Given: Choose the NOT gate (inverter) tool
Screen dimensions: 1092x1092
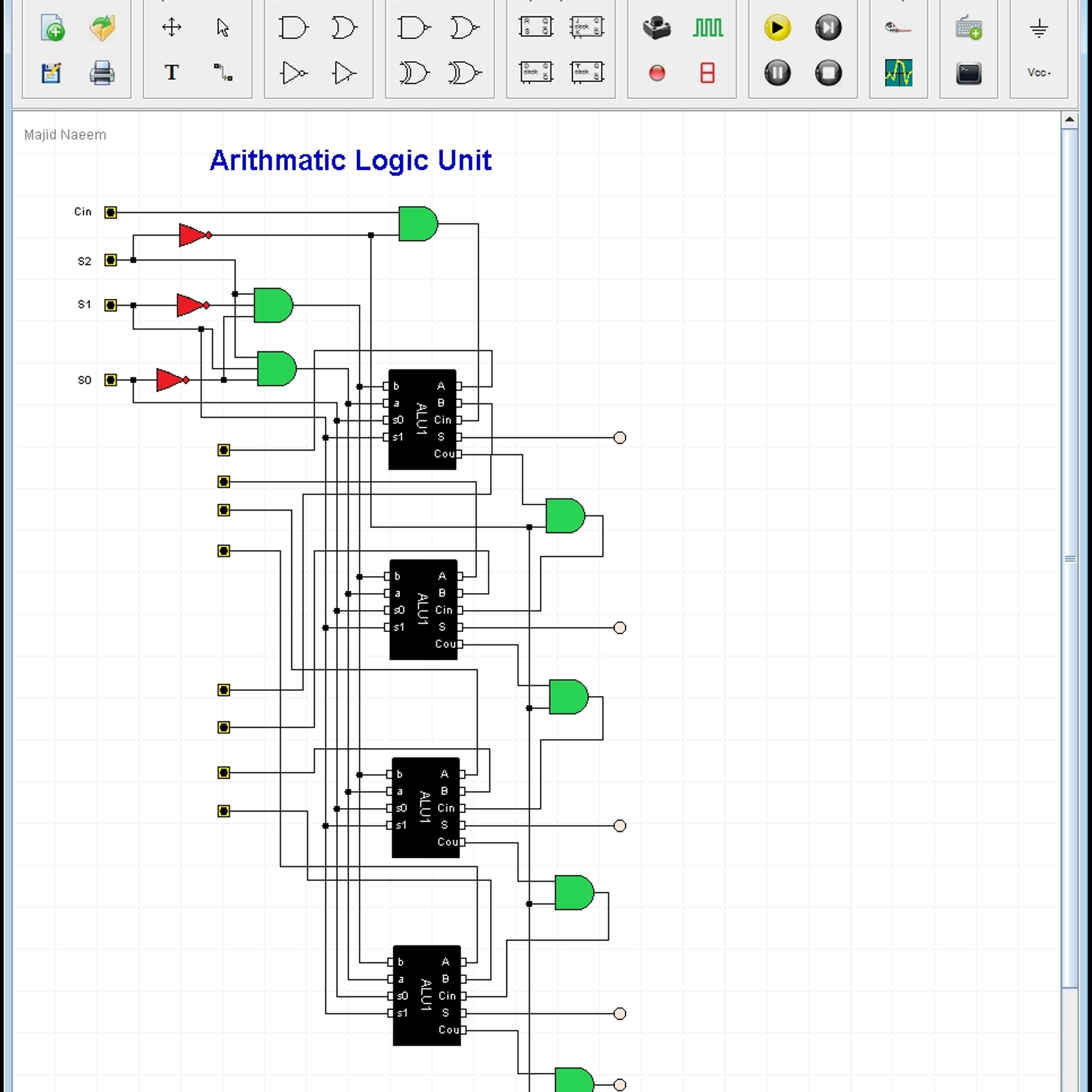Looking at the screenshot, I should pyautogui.click(x=293, y=73).
